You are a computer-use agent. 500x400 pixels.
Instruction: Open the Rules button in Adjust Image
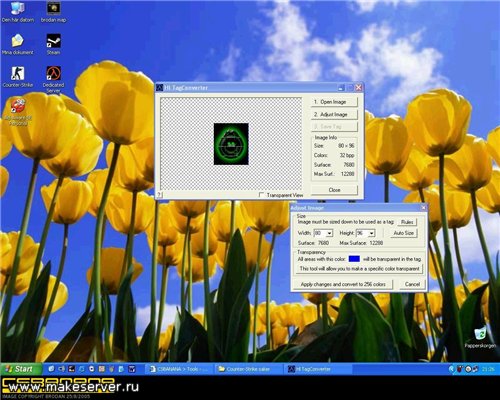point(407,222)
